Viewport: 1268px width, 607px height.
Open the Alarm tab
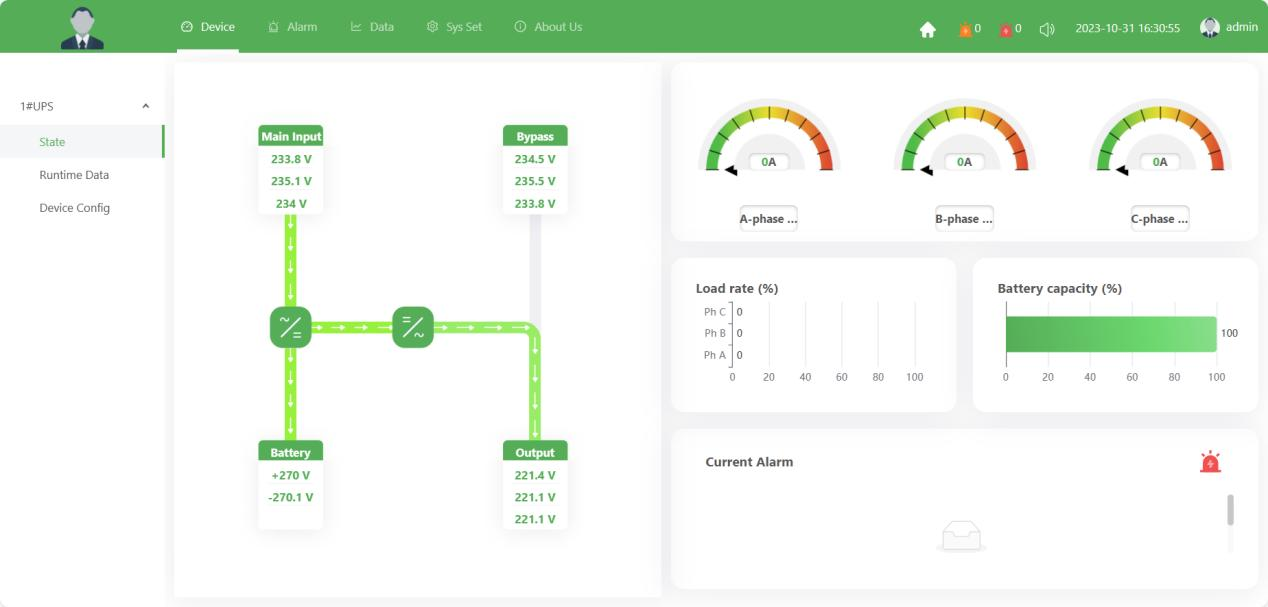[293, 27]
